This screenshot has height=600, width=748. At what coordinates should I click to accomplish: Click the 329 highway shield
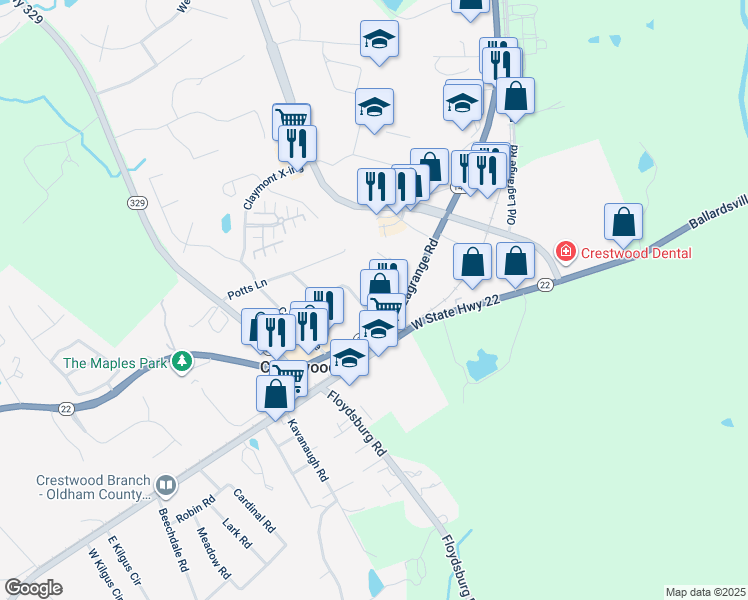coord(137,203)
